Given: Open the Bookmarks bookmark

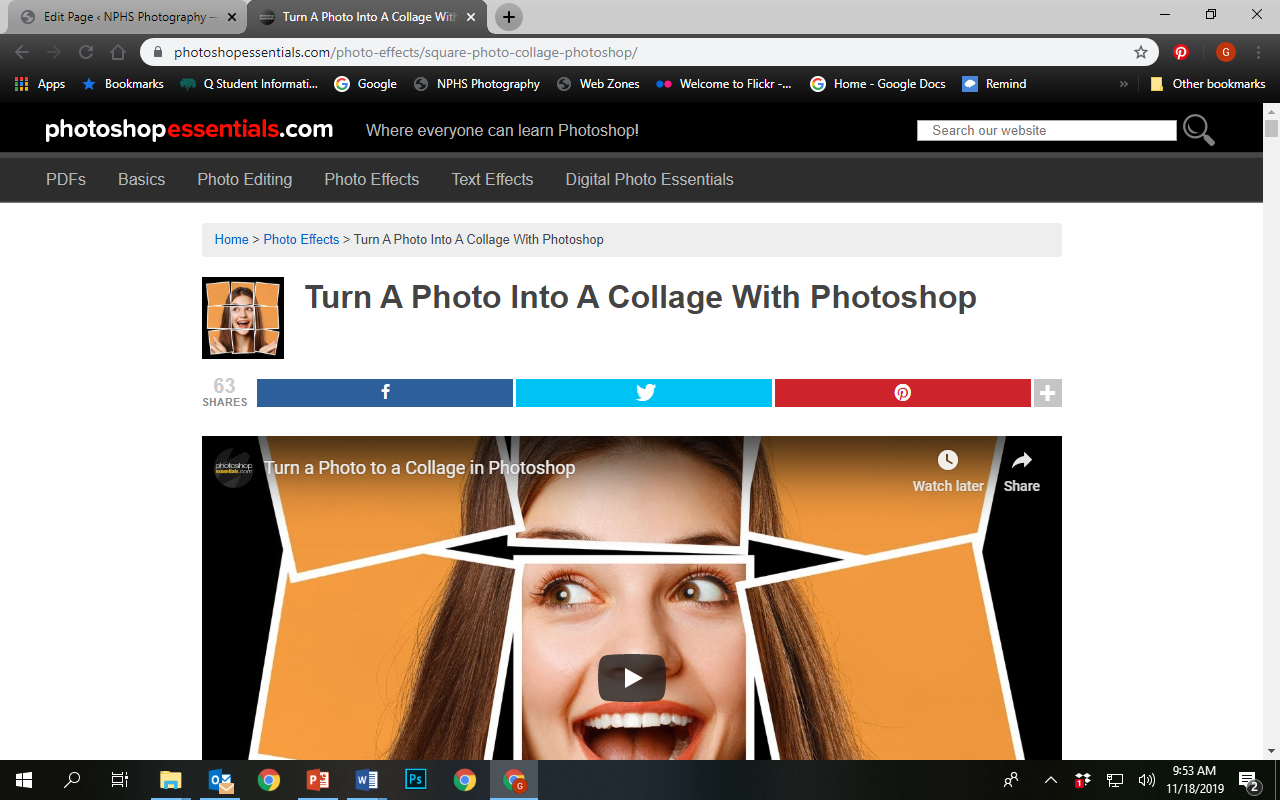Looking at the screenshot, I should click(123, 84).
